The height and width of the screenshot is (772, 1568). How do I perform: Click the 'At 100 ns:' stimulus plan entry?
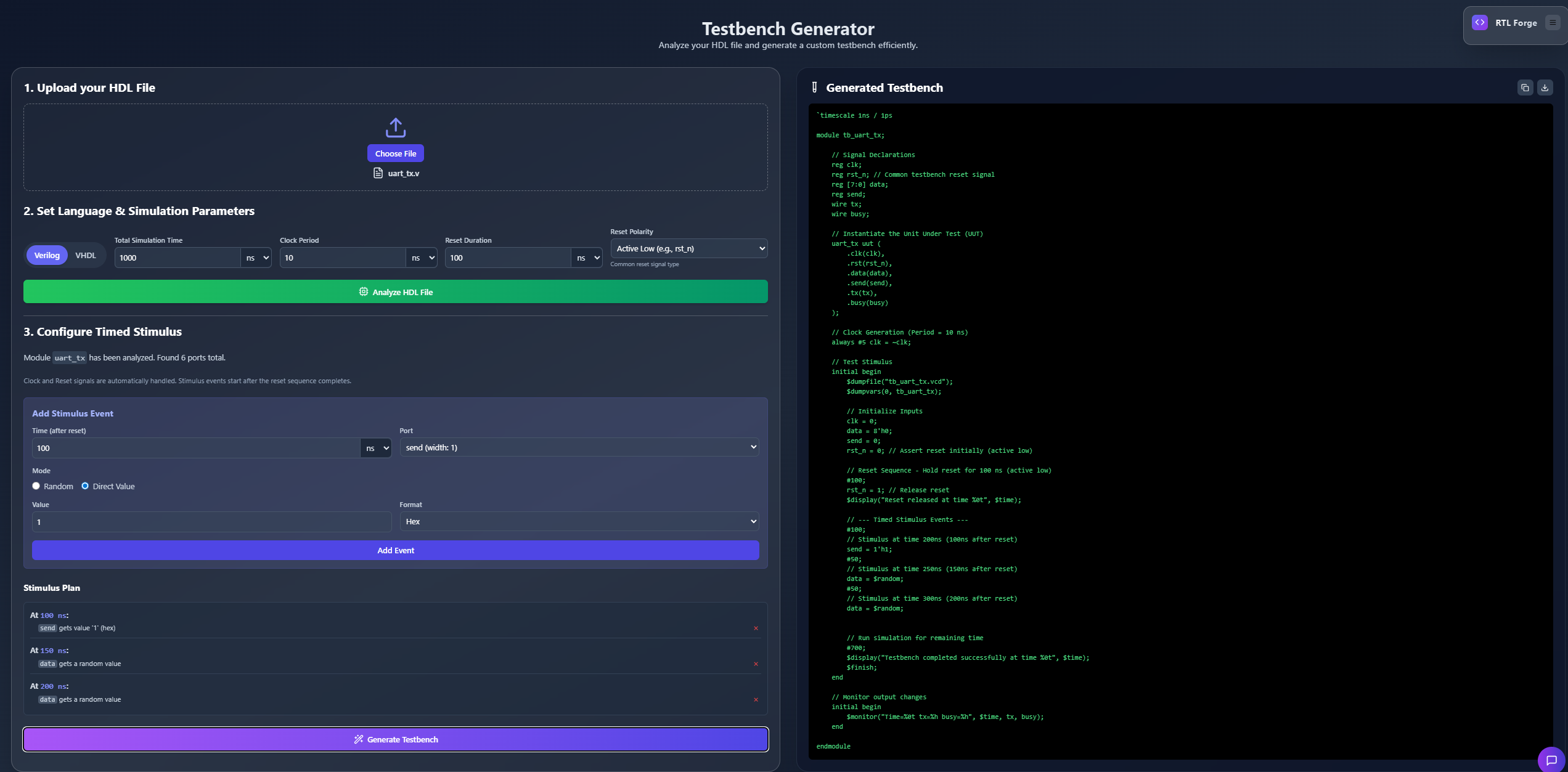[x=49, y=615]
